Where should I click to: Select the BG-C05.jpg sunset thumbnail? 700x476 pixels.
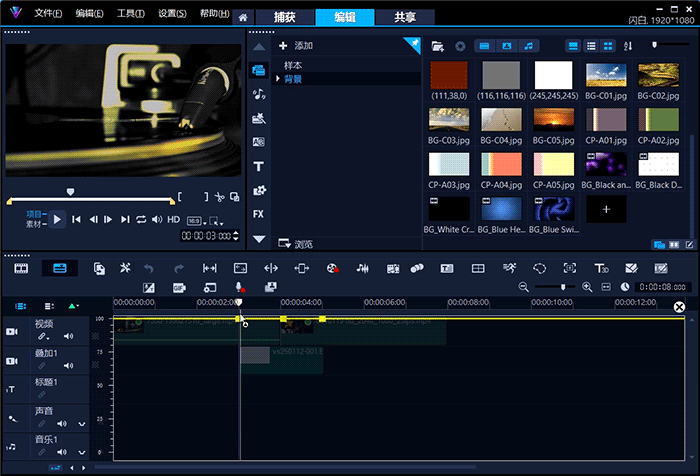(554, 120)
